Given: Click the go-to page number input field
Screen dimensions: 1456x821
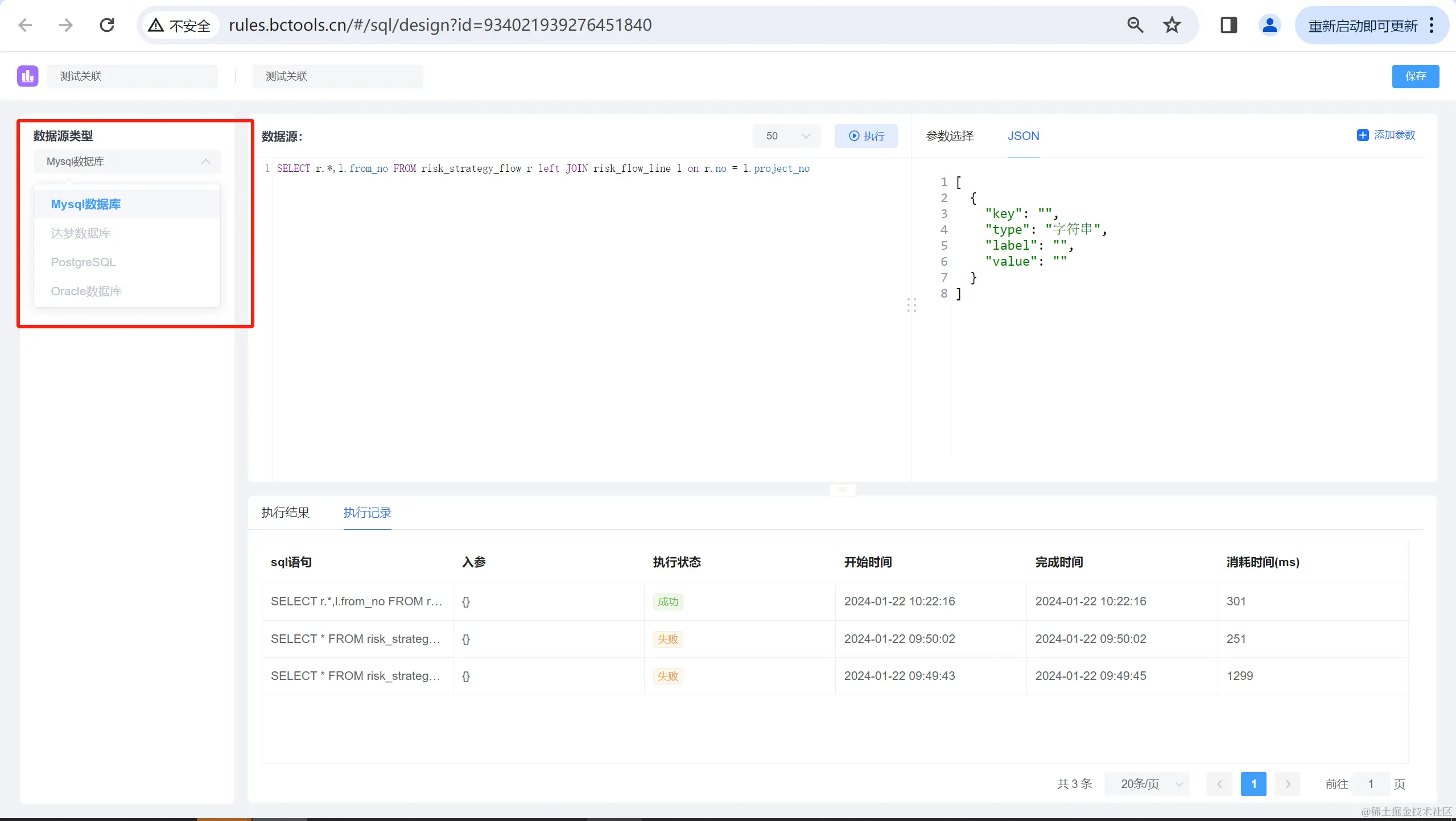Looking at the screenshot, I should 1371,784.
